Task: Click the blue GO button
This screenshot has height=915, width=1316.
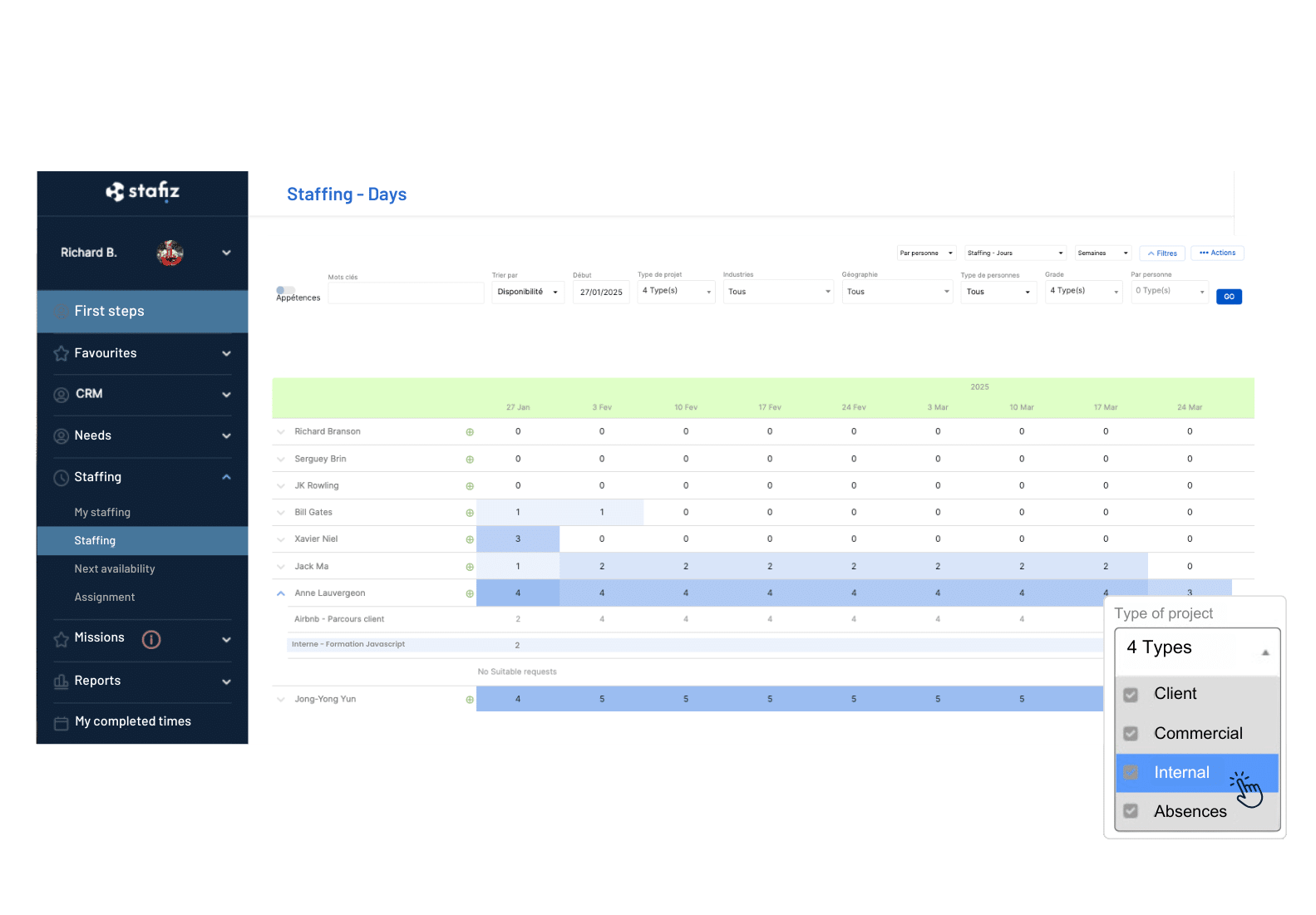Action: [x=1229, y=297]
